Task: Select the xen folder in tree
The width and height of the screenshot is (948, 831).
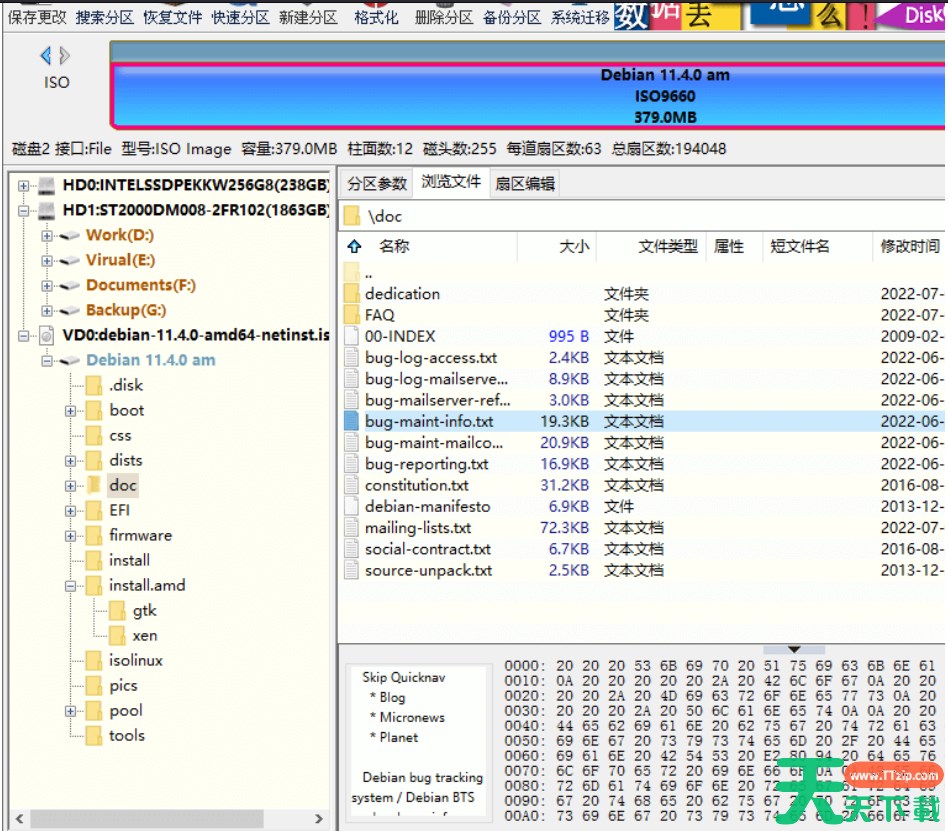Action: tap(144, 636)
